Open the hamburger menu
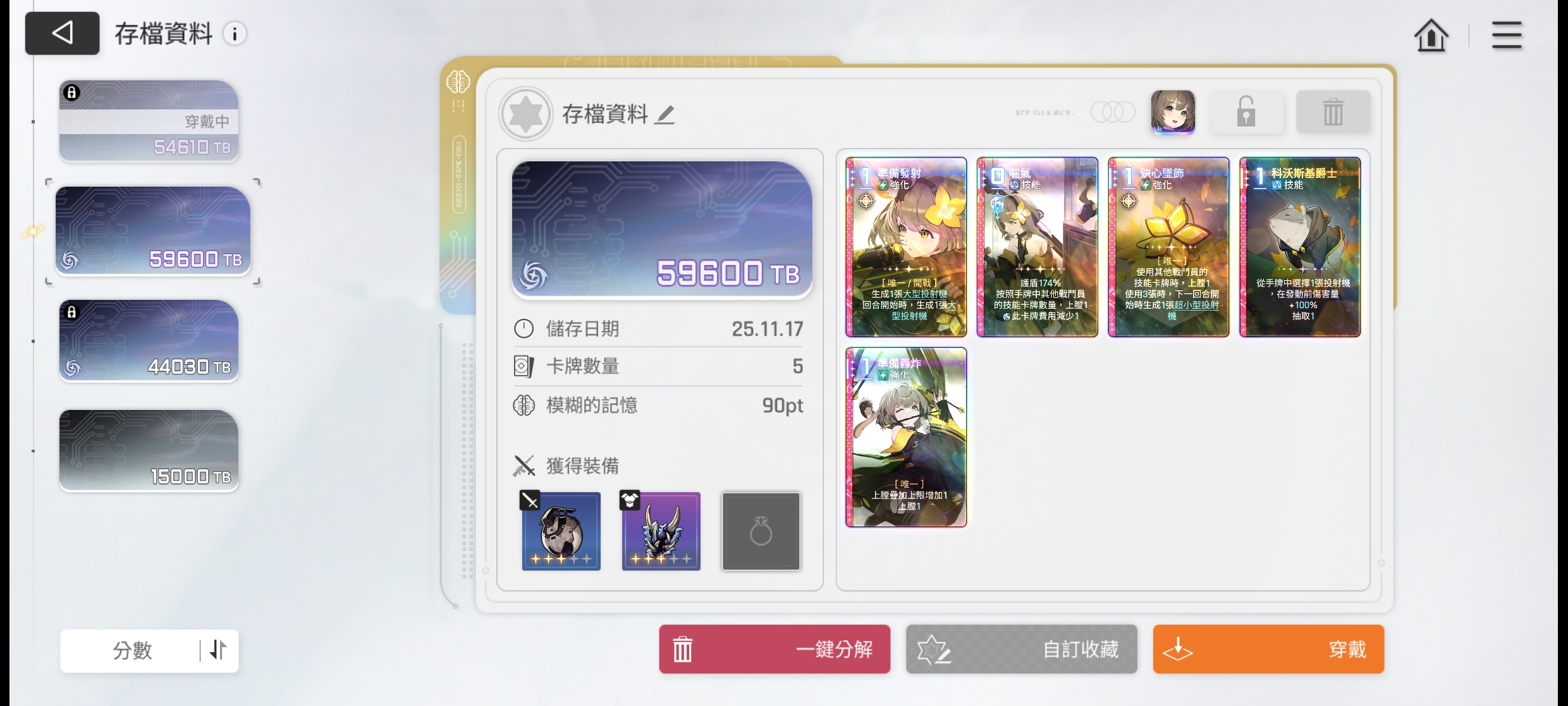This screenshot has width=1568, height=706. pyautogui.click(x=1507, y=35)
